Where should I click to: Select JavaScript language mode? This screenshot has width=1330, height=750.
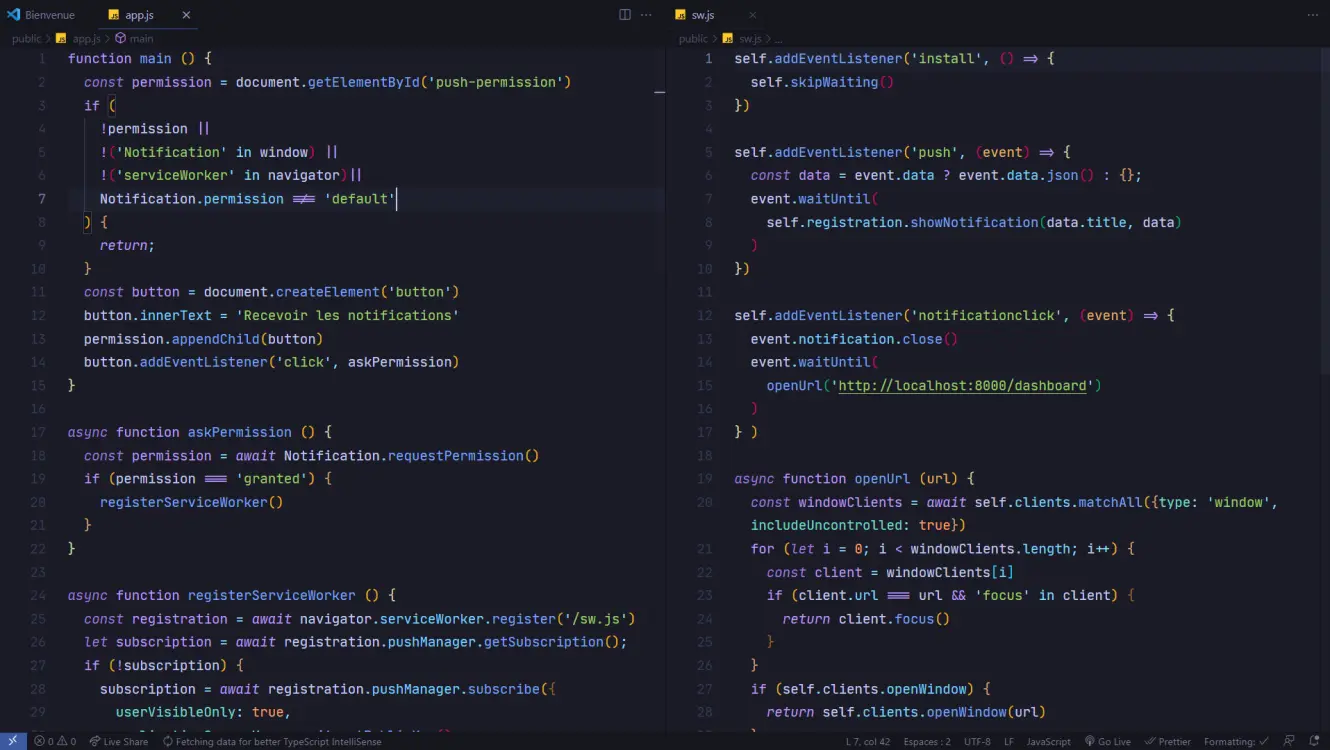(1048, 741)
